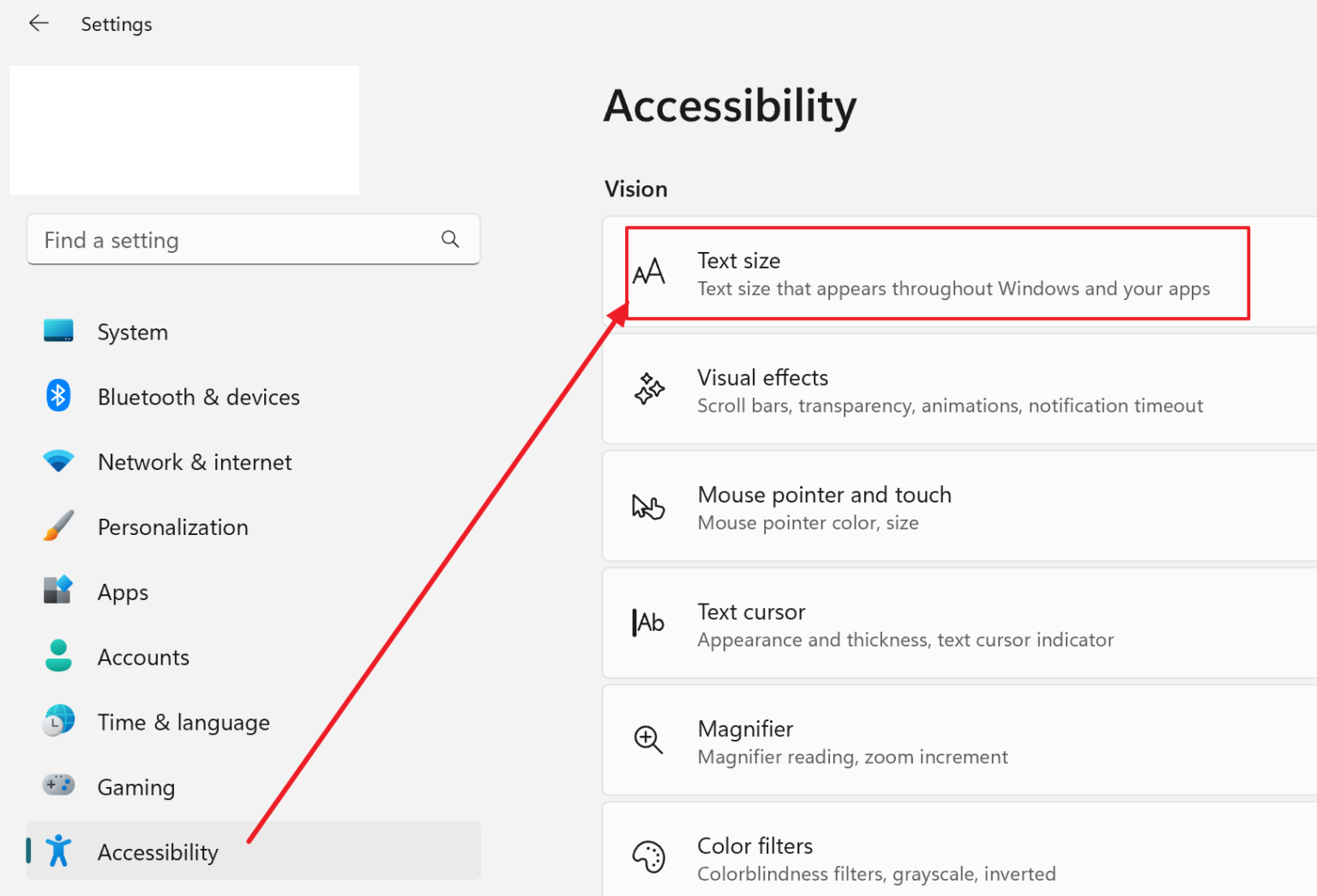Screen dimensions: 1317x896
Task: Focus the Find a setting field
Action: pos(253,239)
